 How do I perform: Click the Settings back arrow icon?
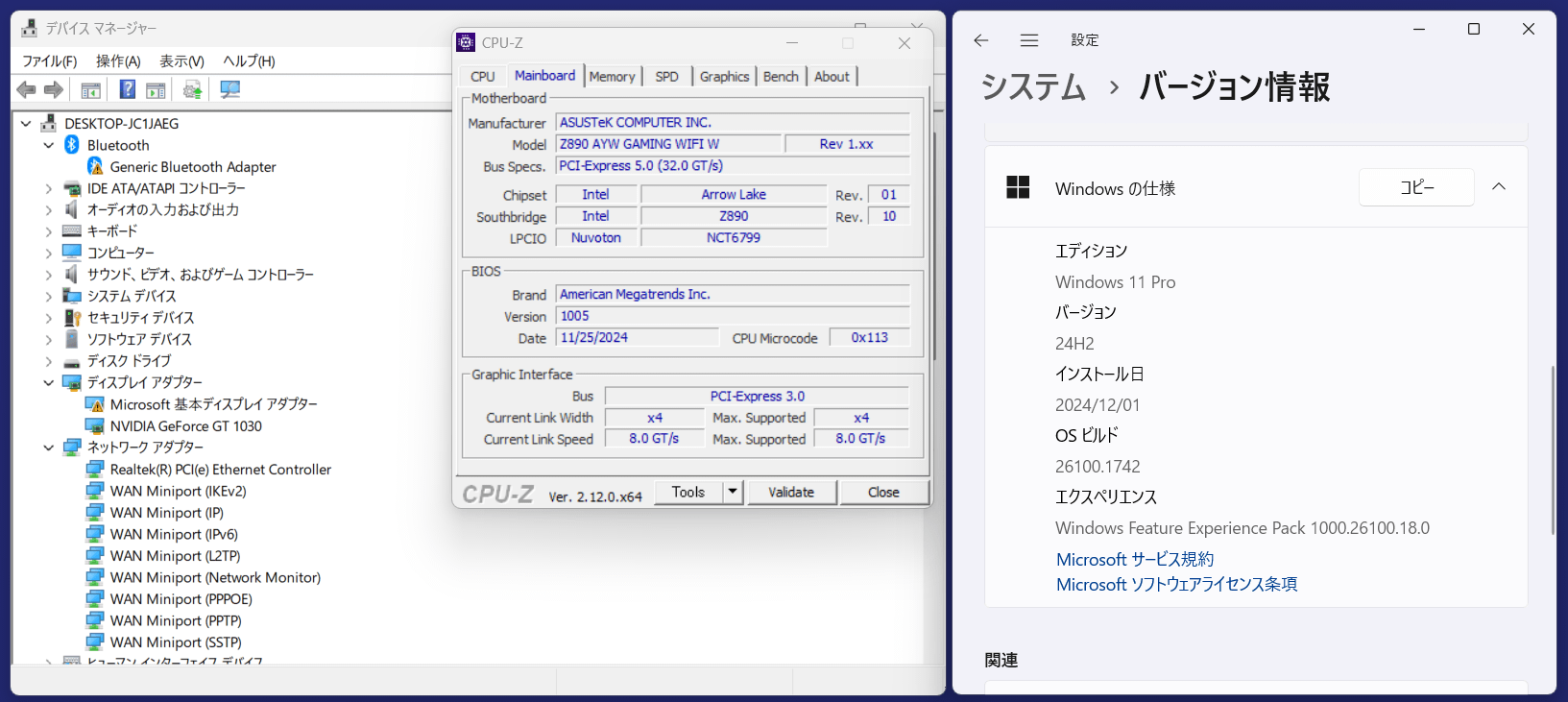[981, 40]
